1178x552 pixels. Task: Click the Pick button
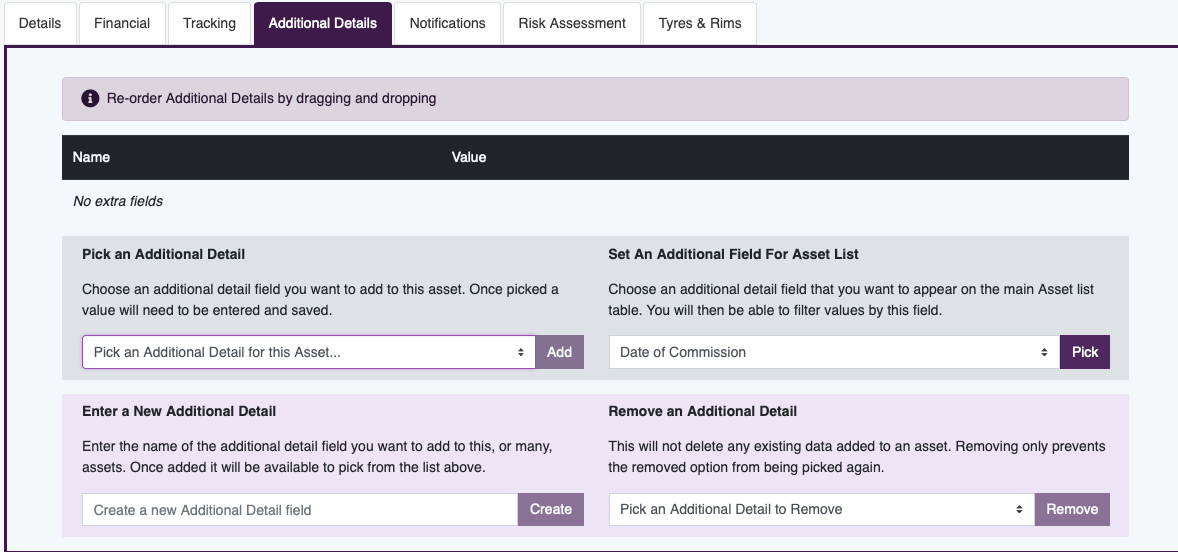(1085, 352)
